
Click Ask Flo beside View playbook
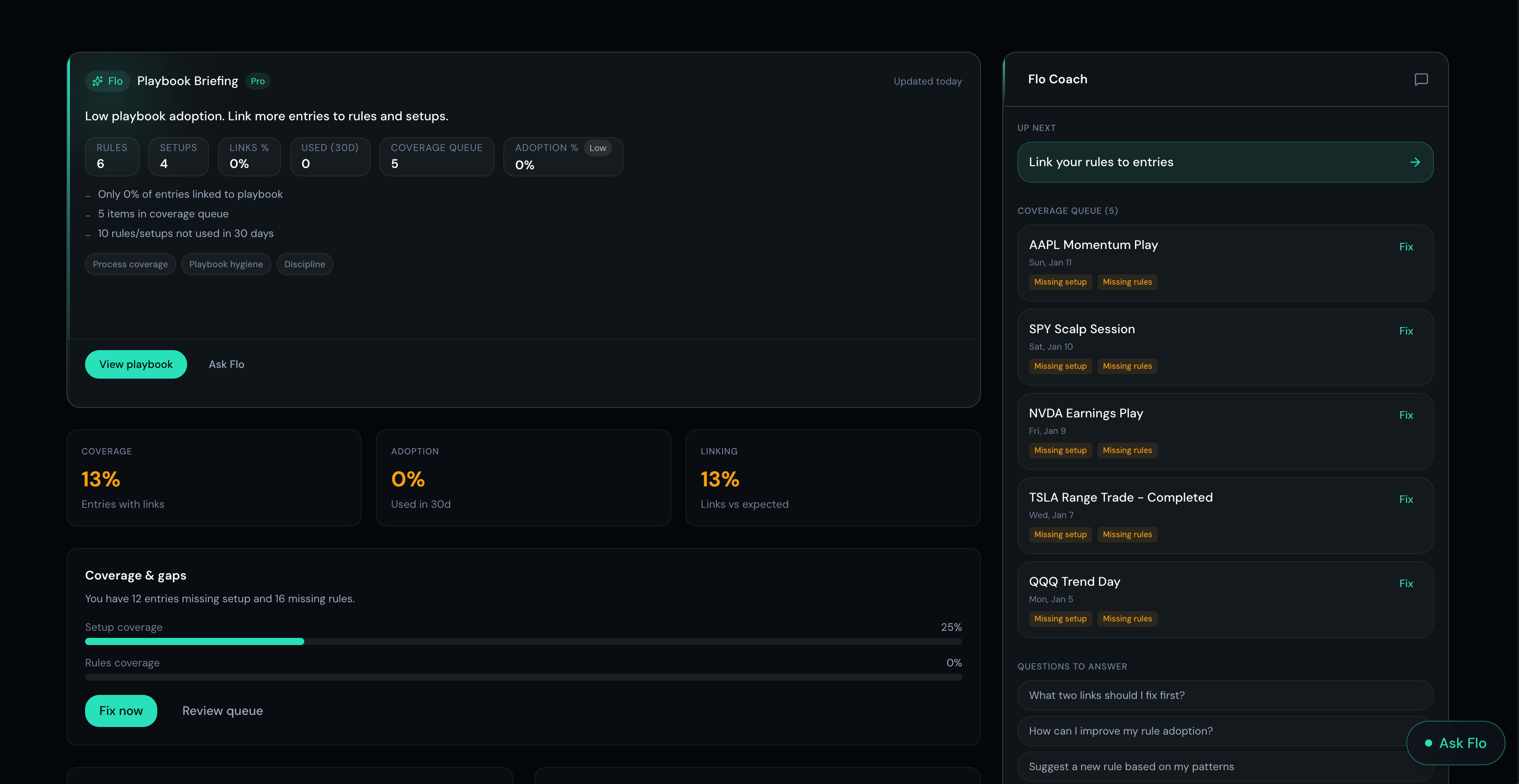[x=226, y=364]
